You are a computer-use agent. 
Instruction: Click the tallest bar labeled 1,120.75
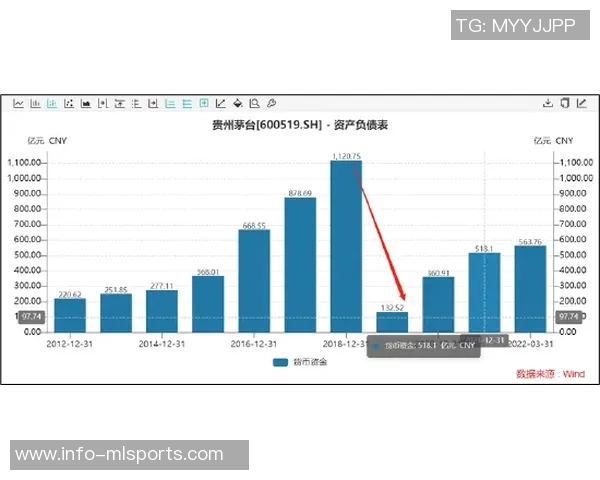point(346,247)
